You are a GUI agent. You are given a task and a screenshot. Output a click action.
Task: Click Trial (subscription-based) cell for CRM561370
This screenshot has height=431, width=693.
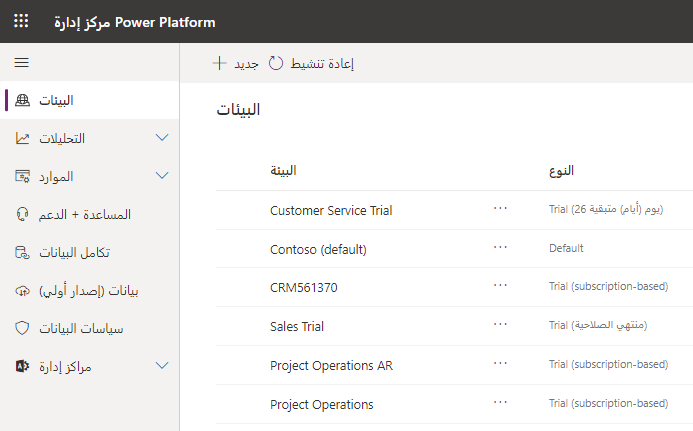609,286
